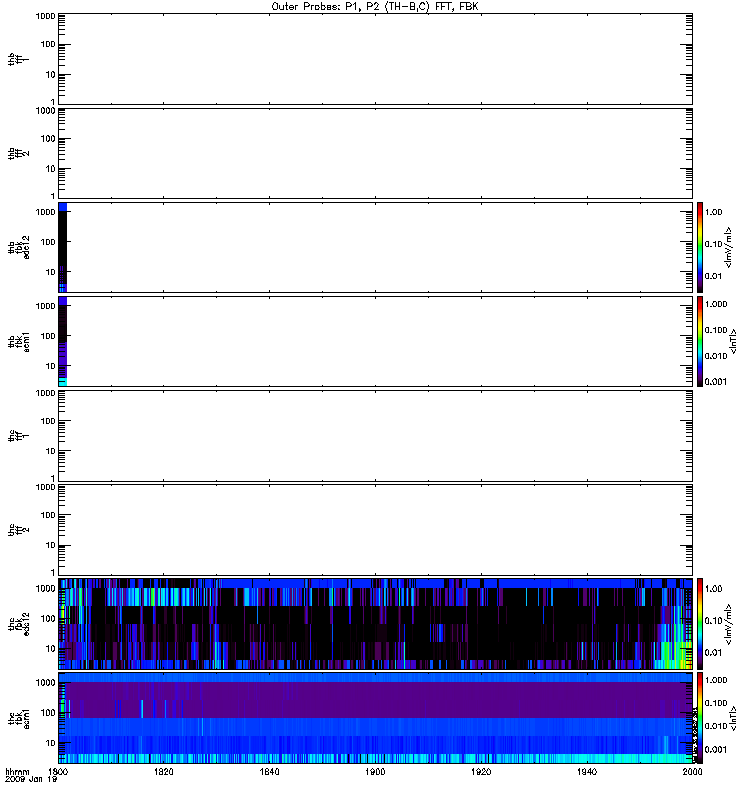Click the thc fbk edc12 color scale bar

[x=700, y=623]
